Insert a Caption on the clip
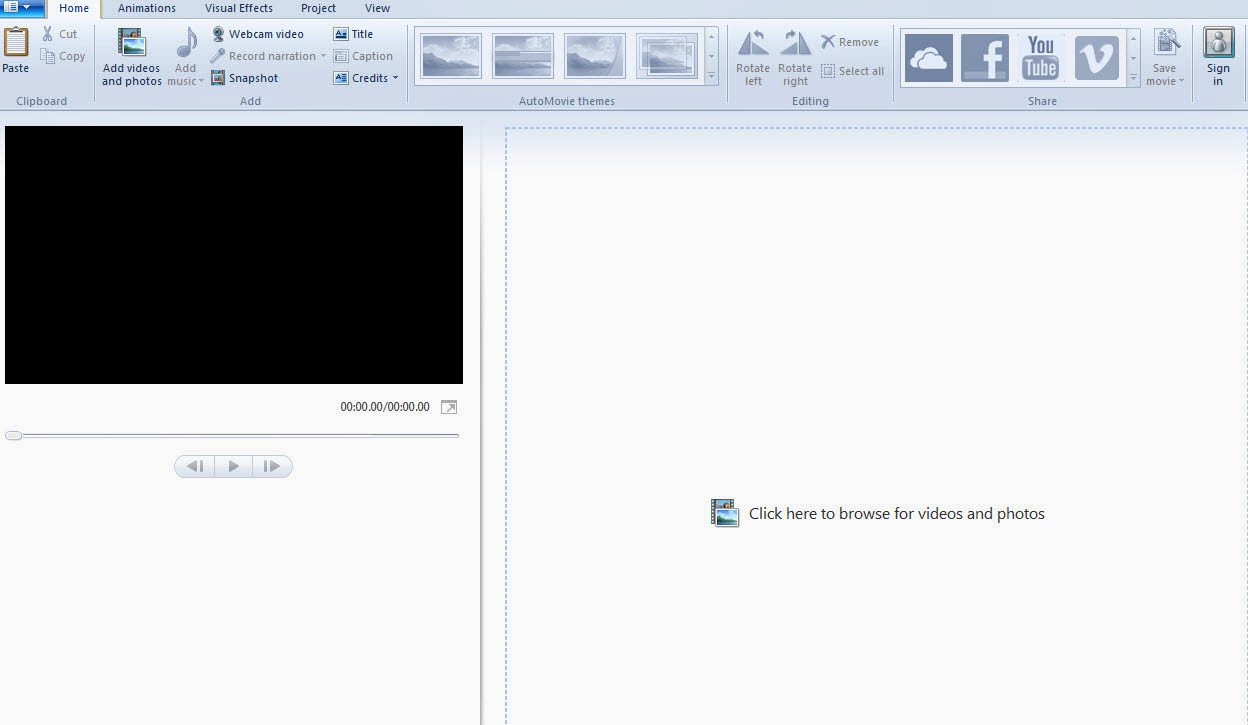This screenshot has width=1248, height=725. click(364, 55)
